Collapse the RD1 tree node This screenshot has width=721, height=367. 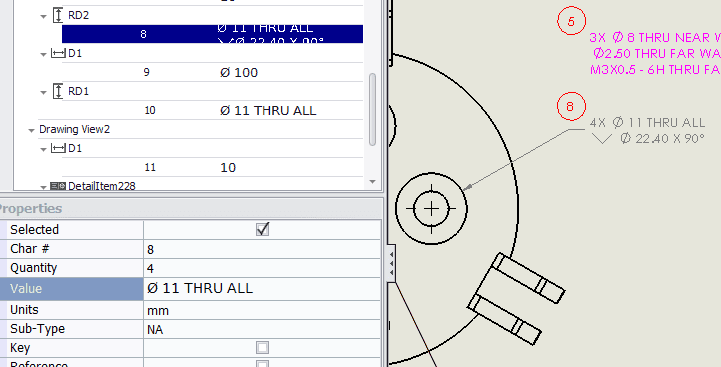(x=43, y=92)
